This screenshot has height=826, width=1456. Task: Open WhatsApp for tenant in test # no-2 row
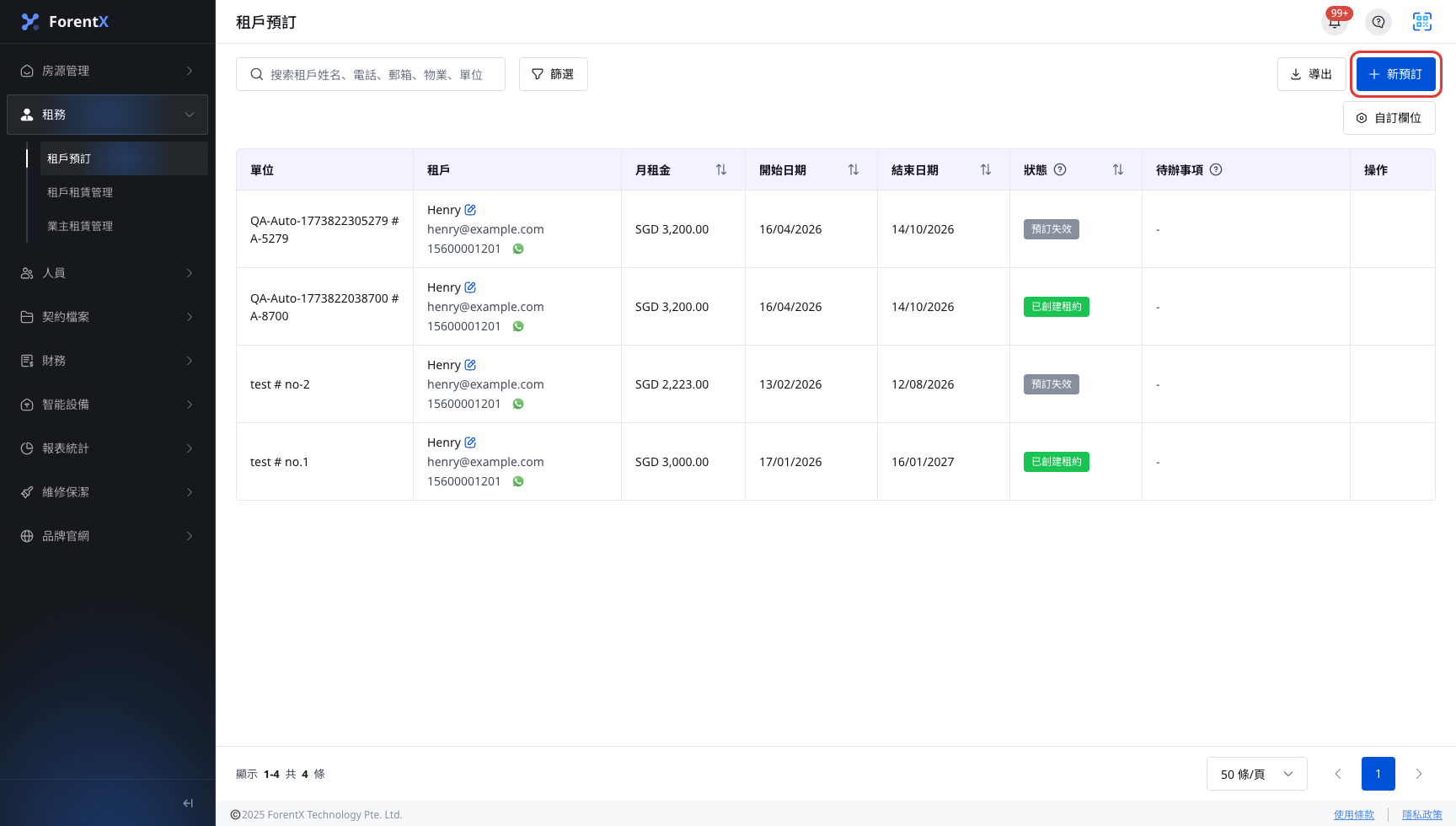coord(518,404)
